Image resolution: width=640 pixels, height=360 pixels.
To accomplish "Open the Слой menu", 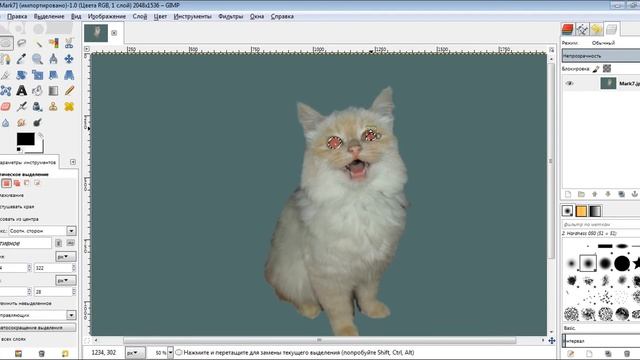I will 140,16.
